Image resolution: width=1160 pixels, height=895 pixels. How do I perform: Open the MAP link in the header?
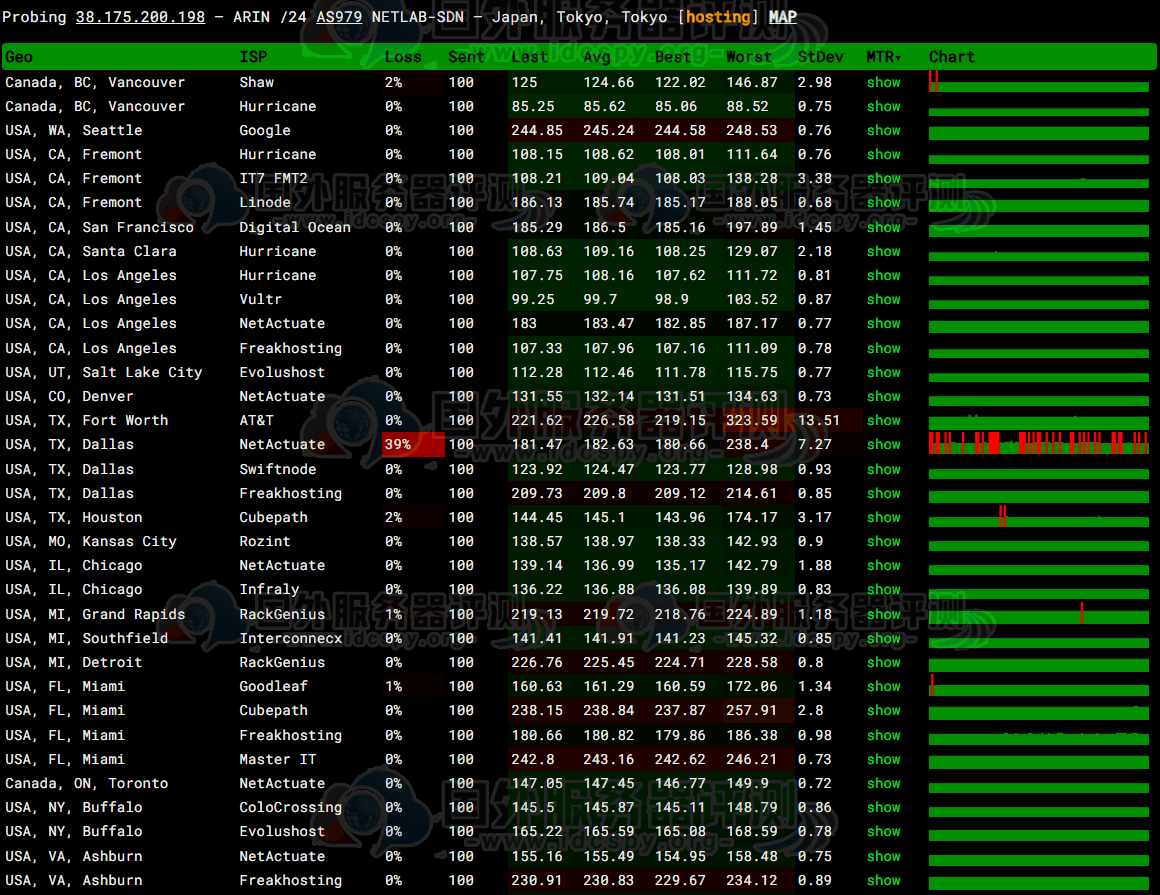783,17
